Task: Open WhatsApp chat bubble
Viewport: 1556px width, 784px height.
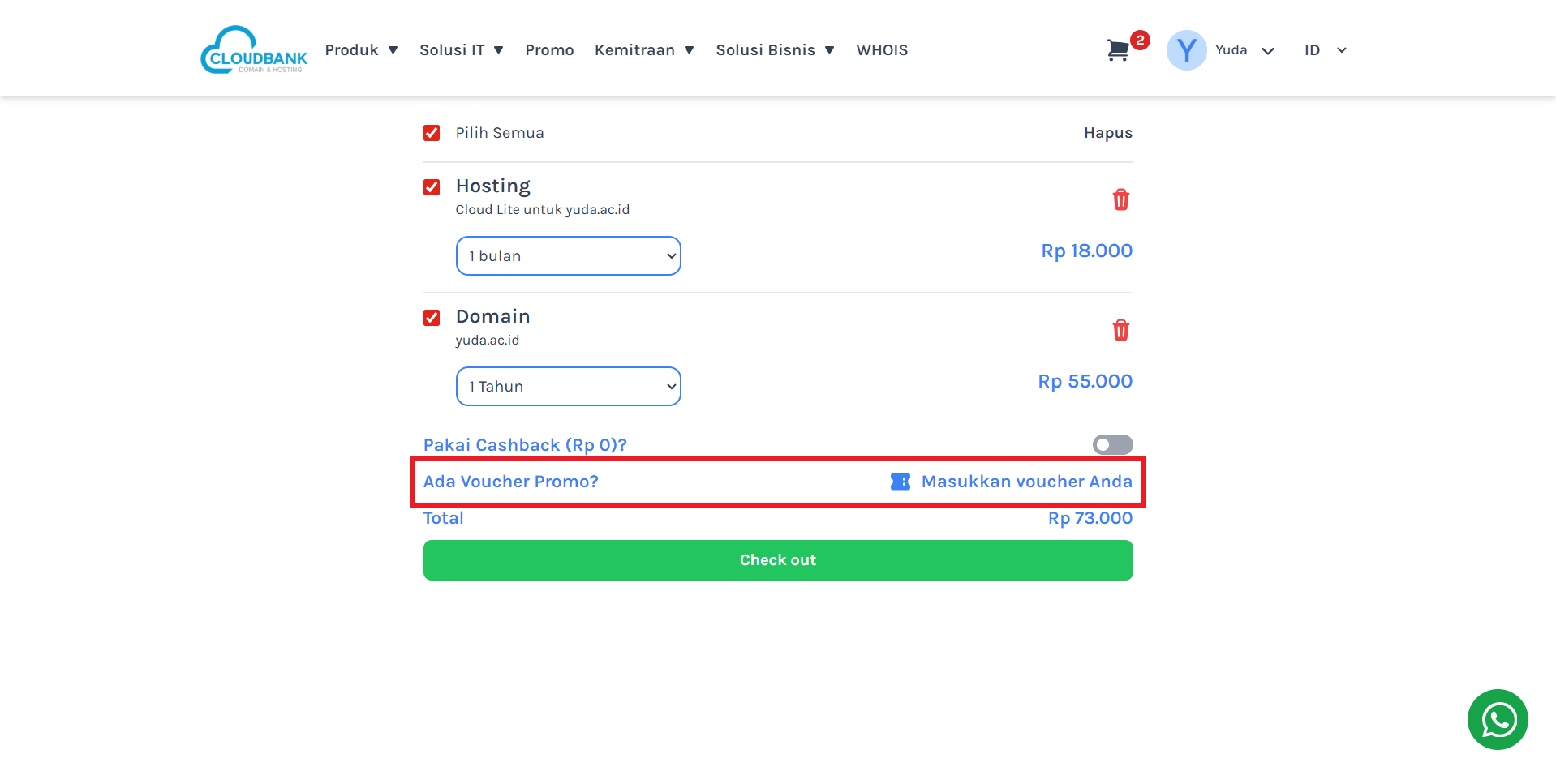Action: pos(1498,719)
